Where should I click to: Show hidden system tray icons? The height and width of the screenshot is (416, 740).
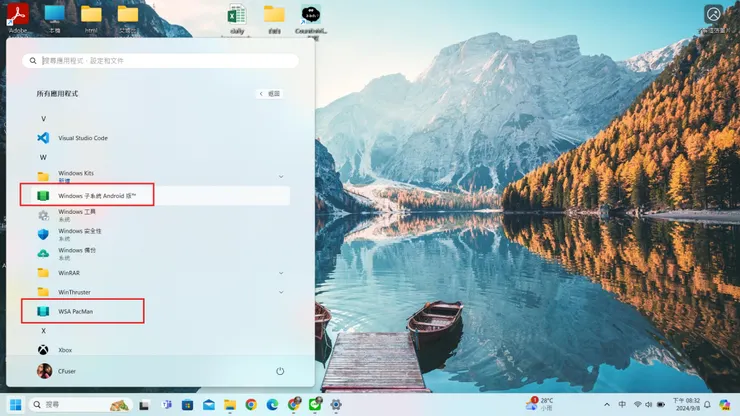[607, 405]
